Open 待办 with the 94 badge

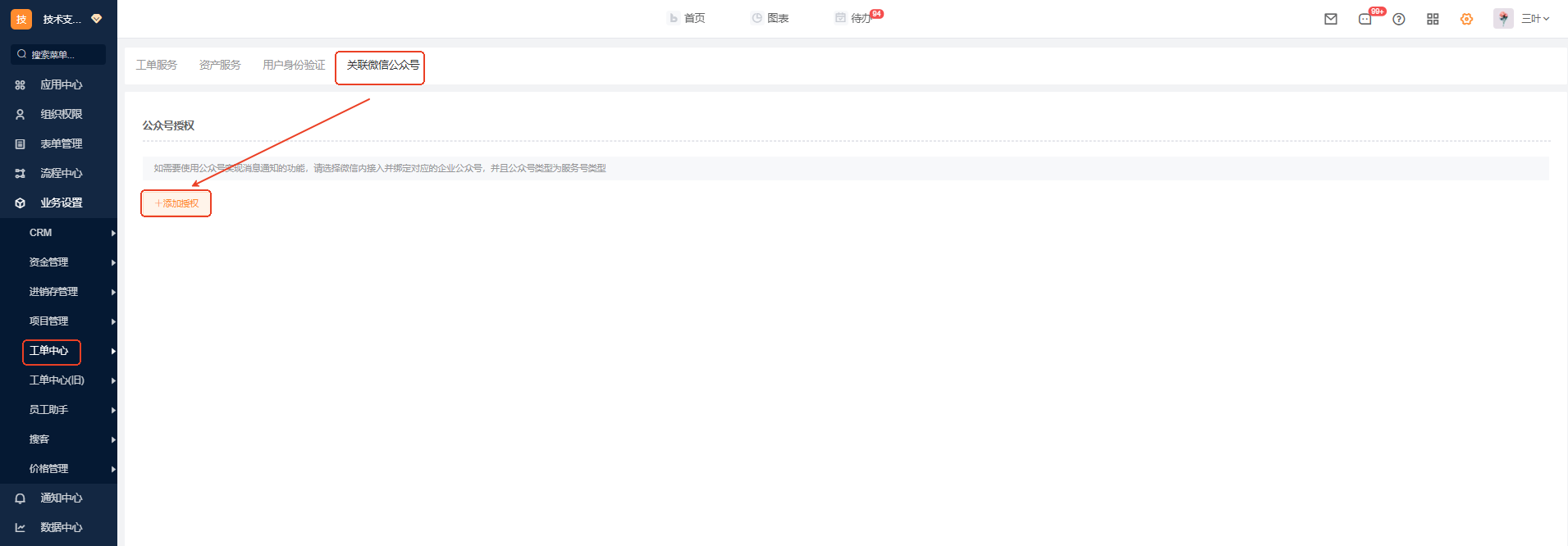pyautogui.click(x=859, y=18)
